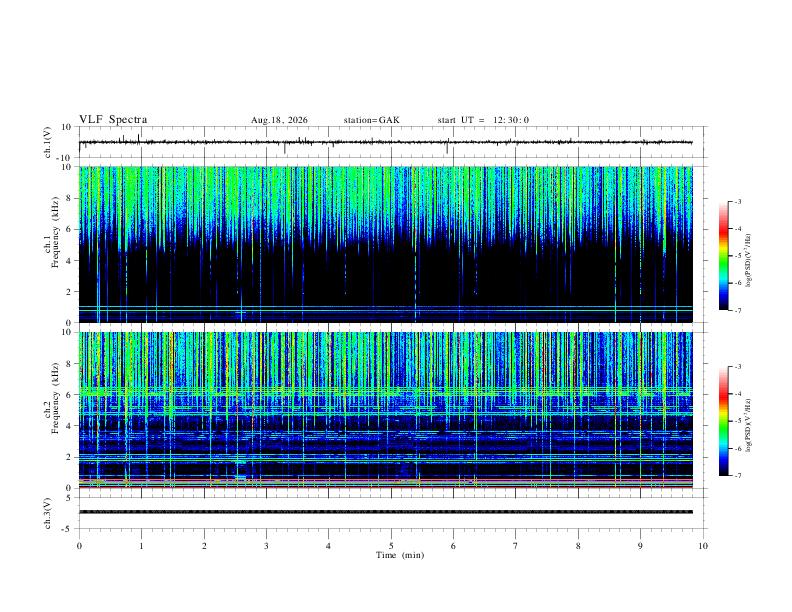
Task: Click the ch.3 black waveform trace
Action: (x=386, y=512)
